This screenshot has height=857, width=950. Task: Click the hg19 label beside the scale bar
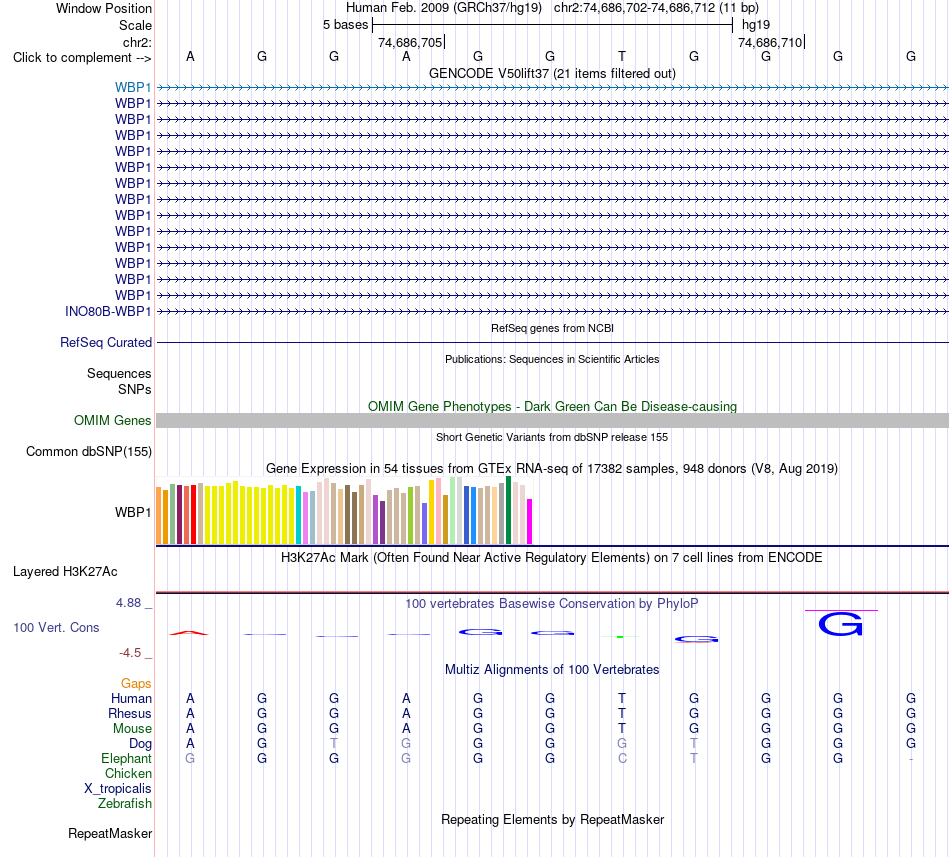(756, 25)
